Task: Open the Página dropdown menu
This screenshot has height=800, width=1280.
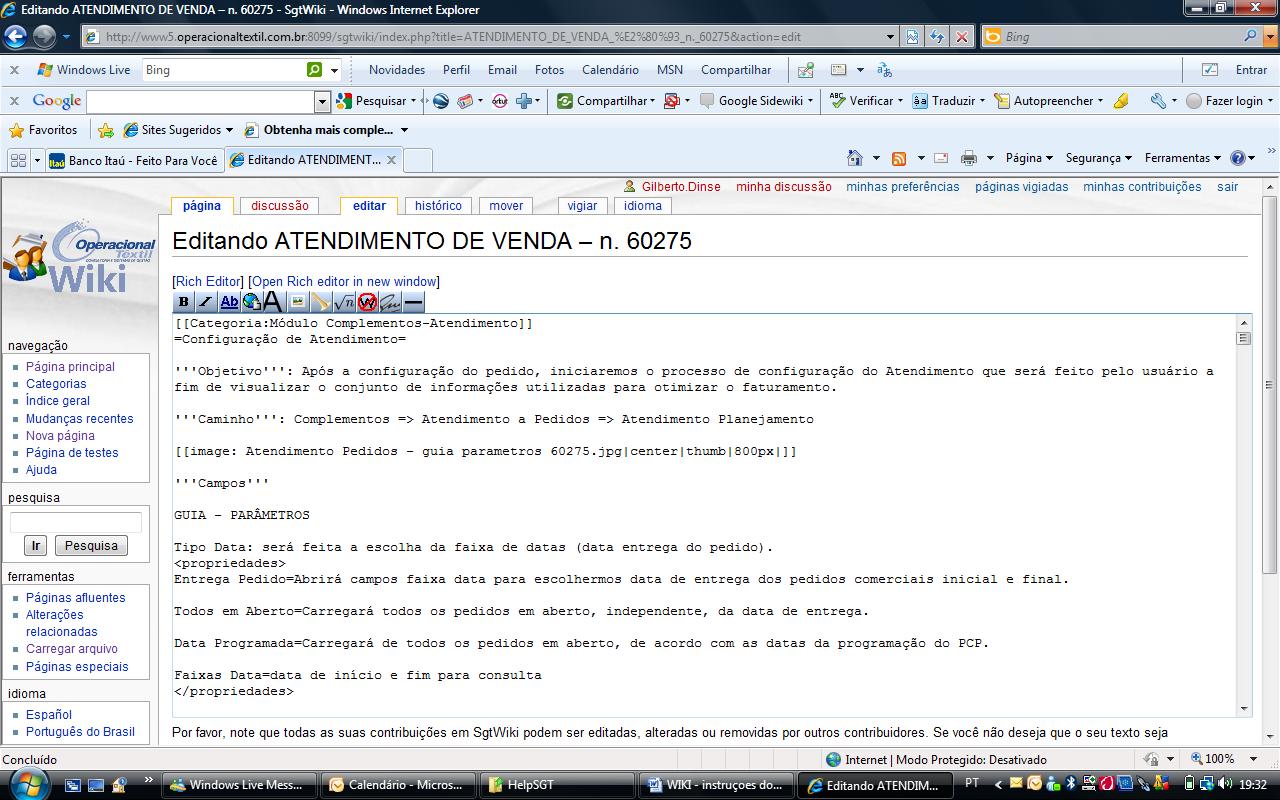Action: pyautogui.click(x=1029, y=158)
